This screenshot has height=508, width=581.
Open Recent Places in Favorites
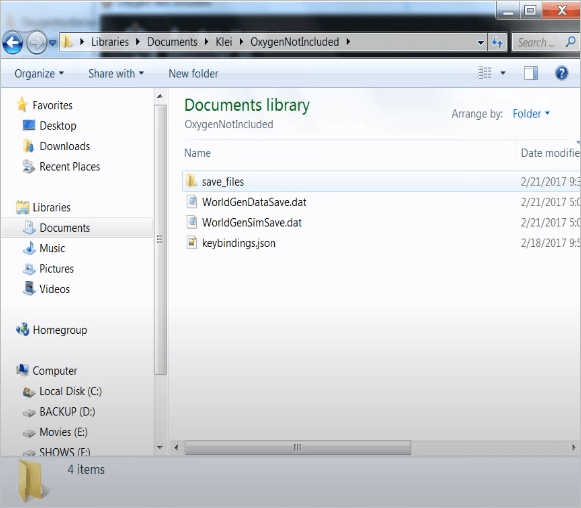tap(70, 167)
